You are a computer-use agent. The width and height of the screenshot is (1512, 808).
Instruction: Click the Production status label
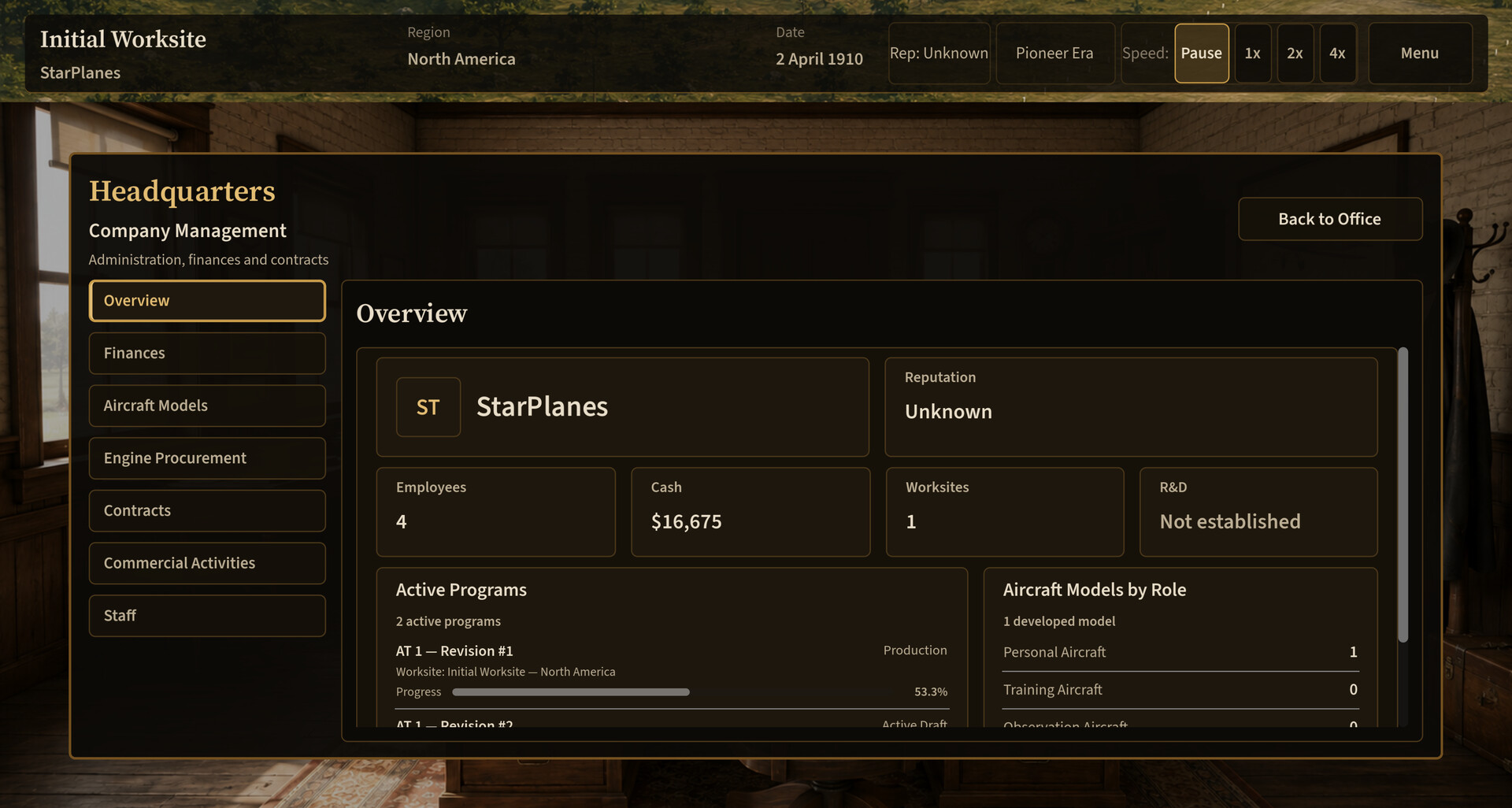coord(915,650)
